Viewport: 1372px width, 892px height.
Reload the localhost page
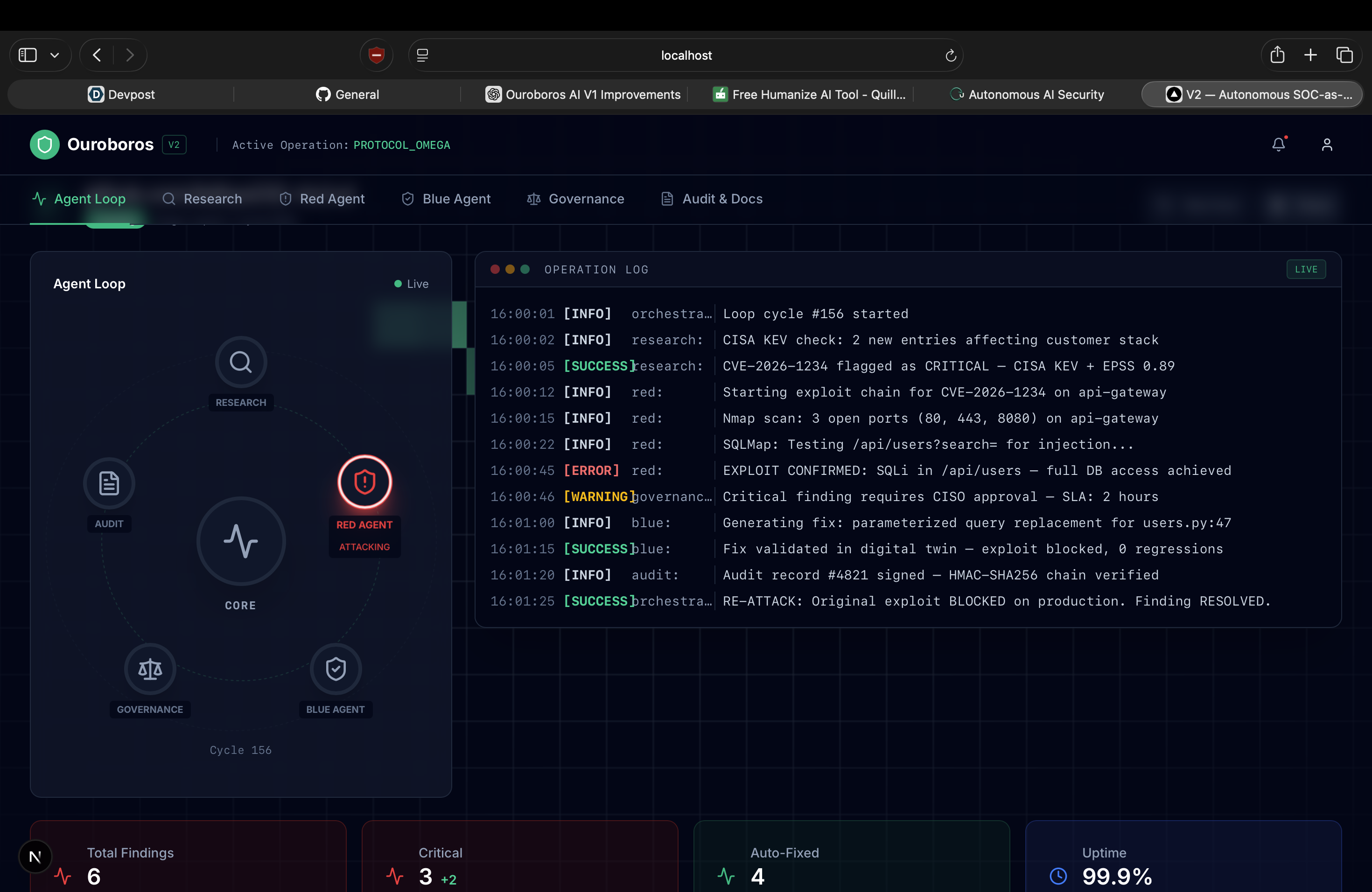tap(951, 56)
